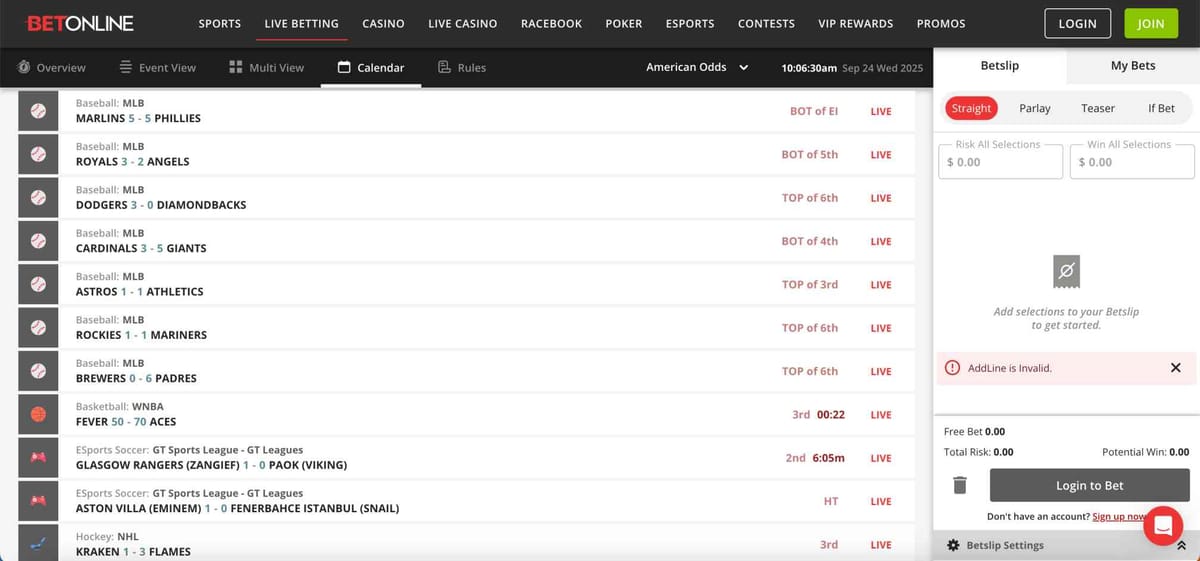Image resolution: width=1200 pixels, height=561 pixels.
Task: Click the esports controller icon for Aston Villa match
Action: (x=38, y=500)
